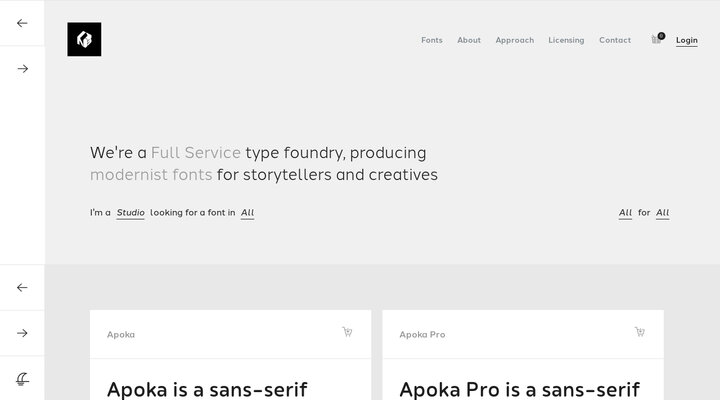Click the foundry logo in the header
The image size is (720, 400).
84,40
